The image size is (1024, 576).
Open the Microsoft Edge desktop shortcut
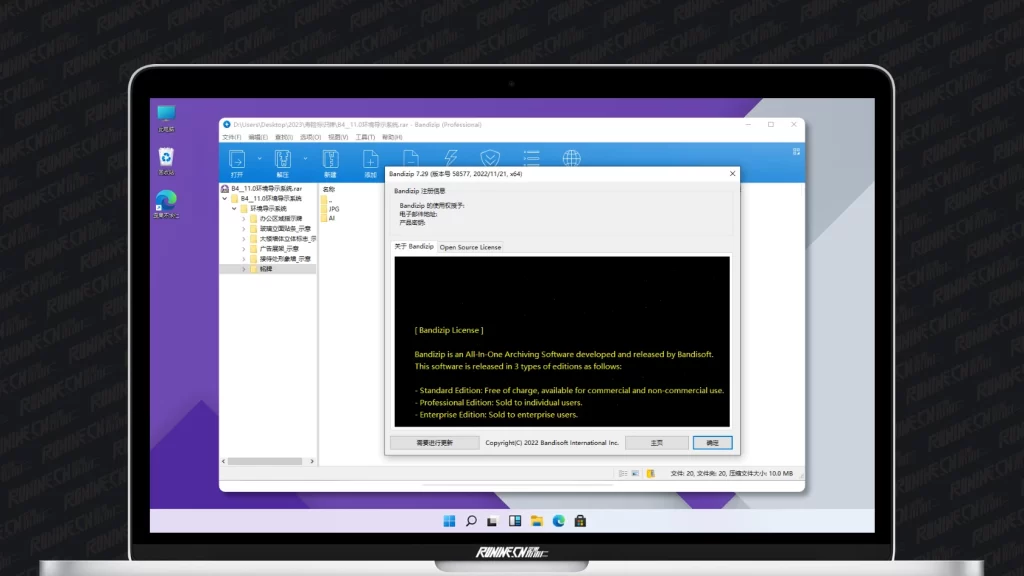[x=166, y=201]
